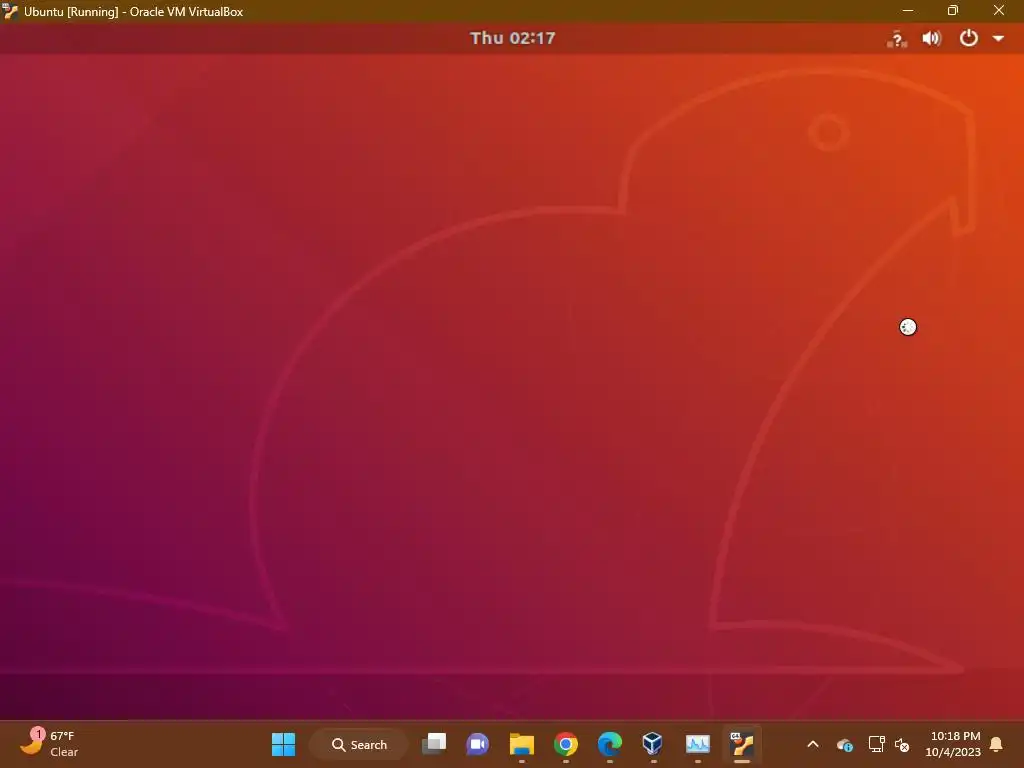The height and width of the screenshot is (768, 1024).
Task: Open the performance monitor taskbar icon
Action: pos(697,744)
